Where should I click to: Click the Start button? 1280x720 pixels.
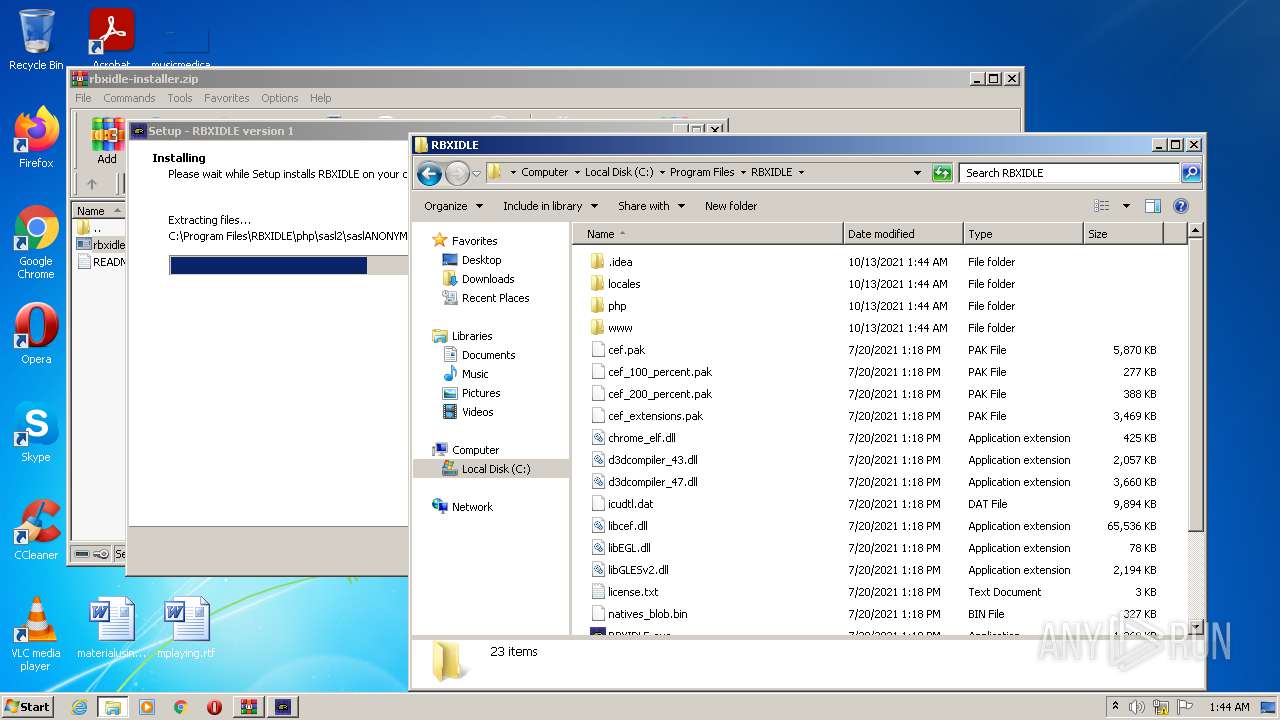pyautogui.click(x=27, y=707)
